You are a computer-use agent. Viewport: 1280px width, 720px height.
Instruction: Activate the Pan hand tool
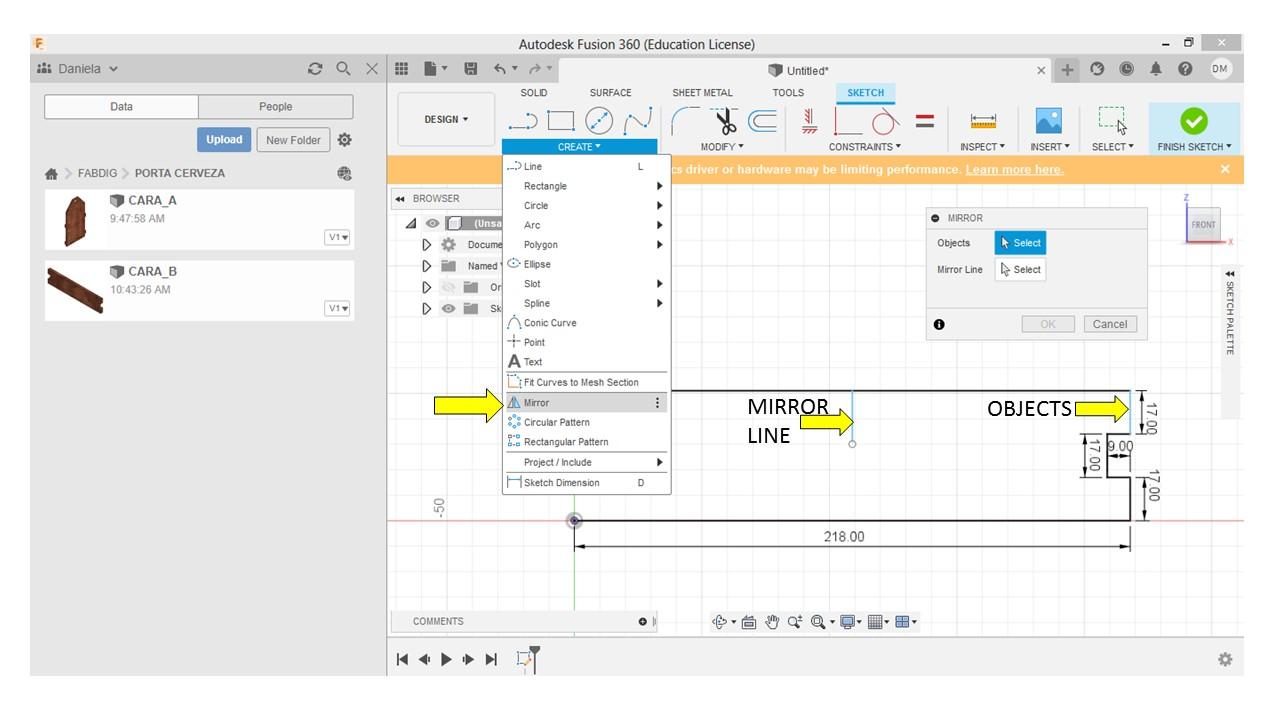tap(772, 622)
